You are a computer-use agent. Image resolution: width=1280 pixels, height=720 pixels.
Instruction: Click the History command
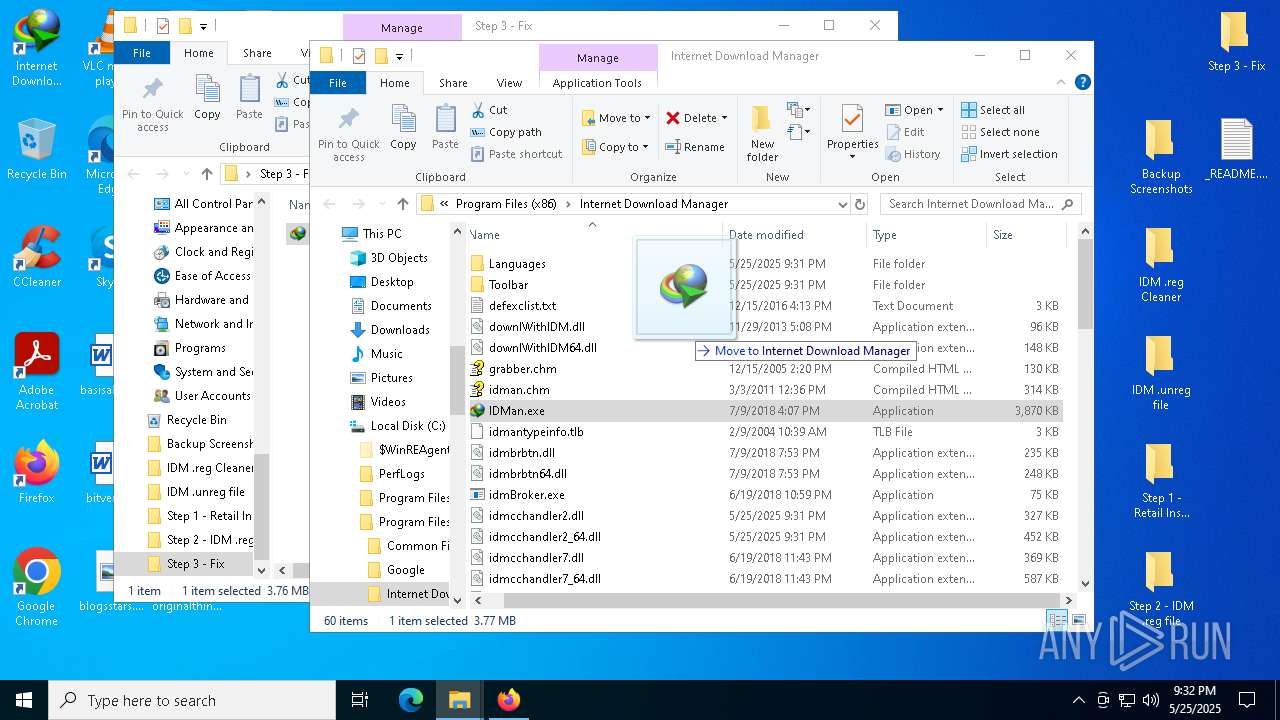tap(914, 154)
